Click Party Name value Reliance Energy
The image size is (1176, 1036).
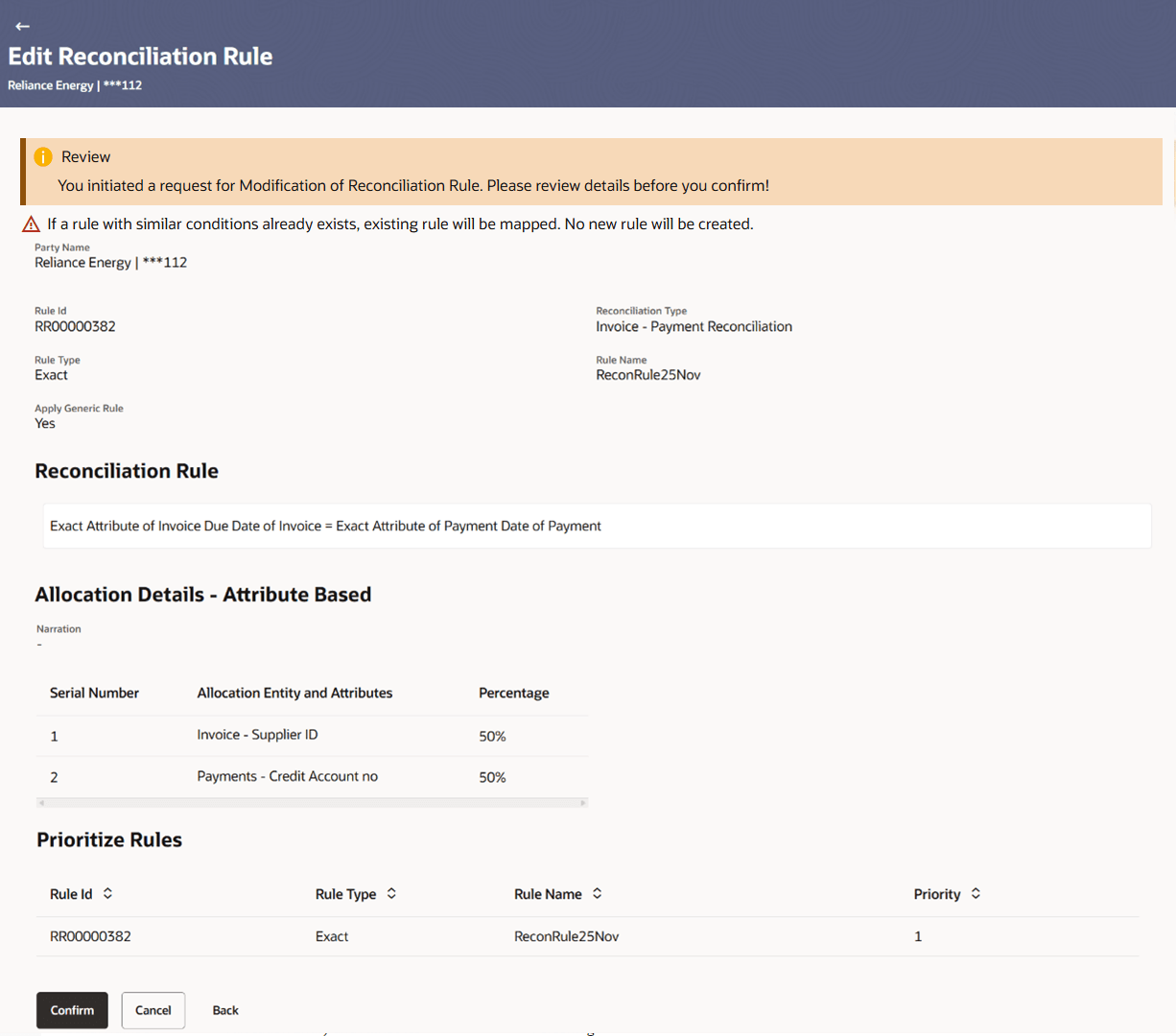110,262
